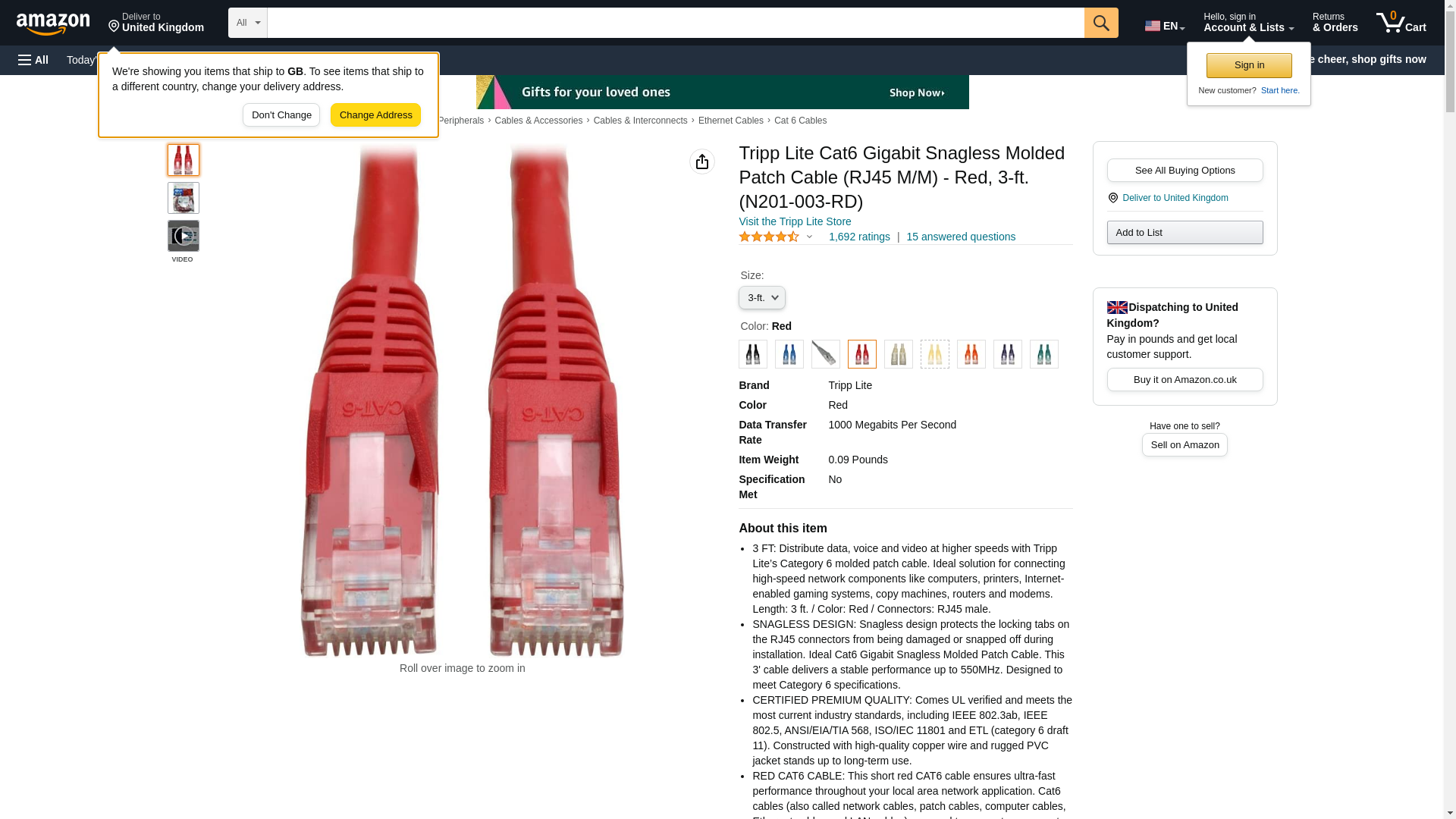This screenshot has width=1456, height=819.
Task: Select the green cable color option
Action: tap(1044, 354)
